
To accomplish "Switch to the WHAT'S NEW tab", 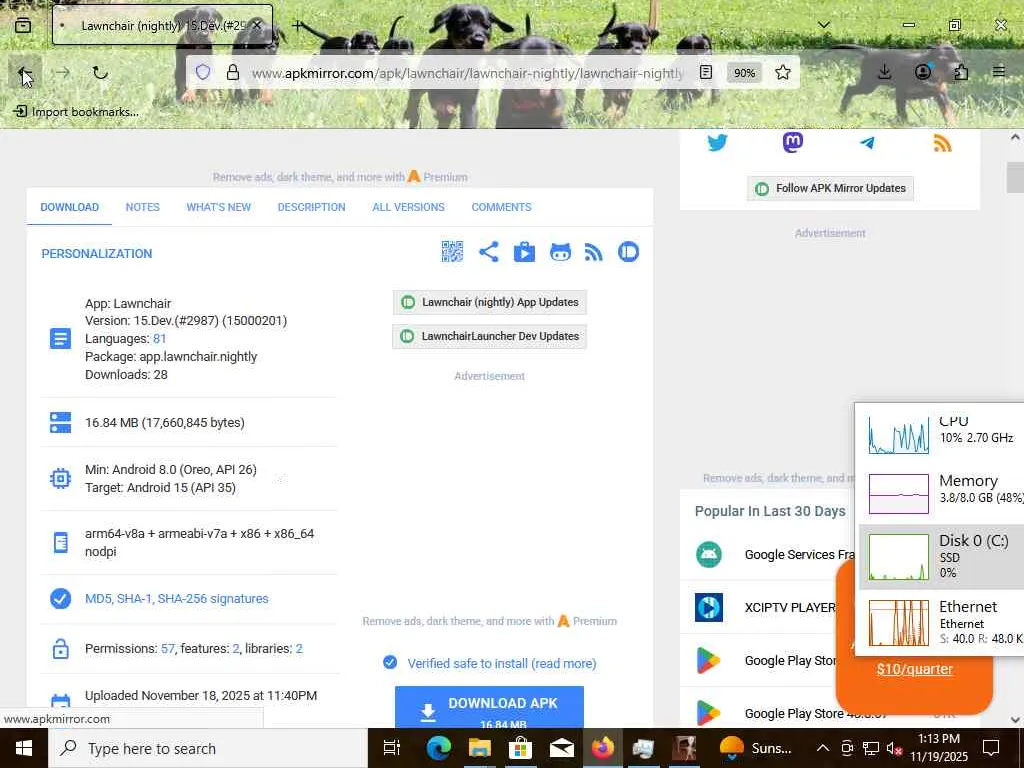I will pos(219,207).
